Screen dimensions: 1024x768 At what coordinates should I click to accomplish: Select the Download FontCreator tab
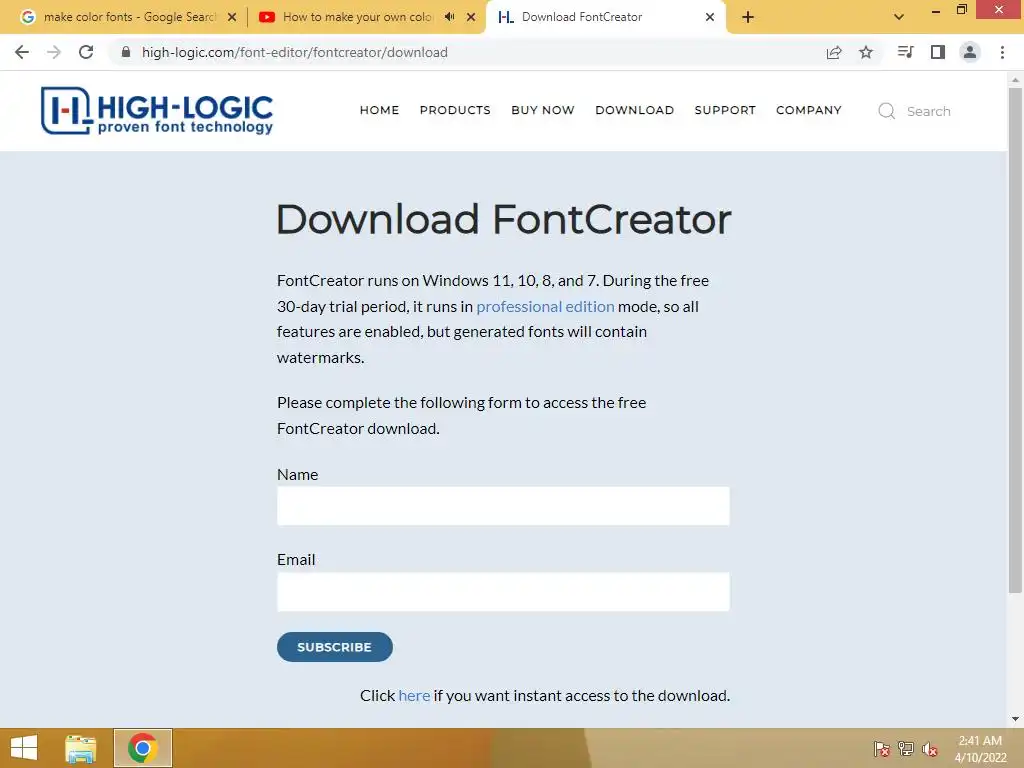point(582,17)
